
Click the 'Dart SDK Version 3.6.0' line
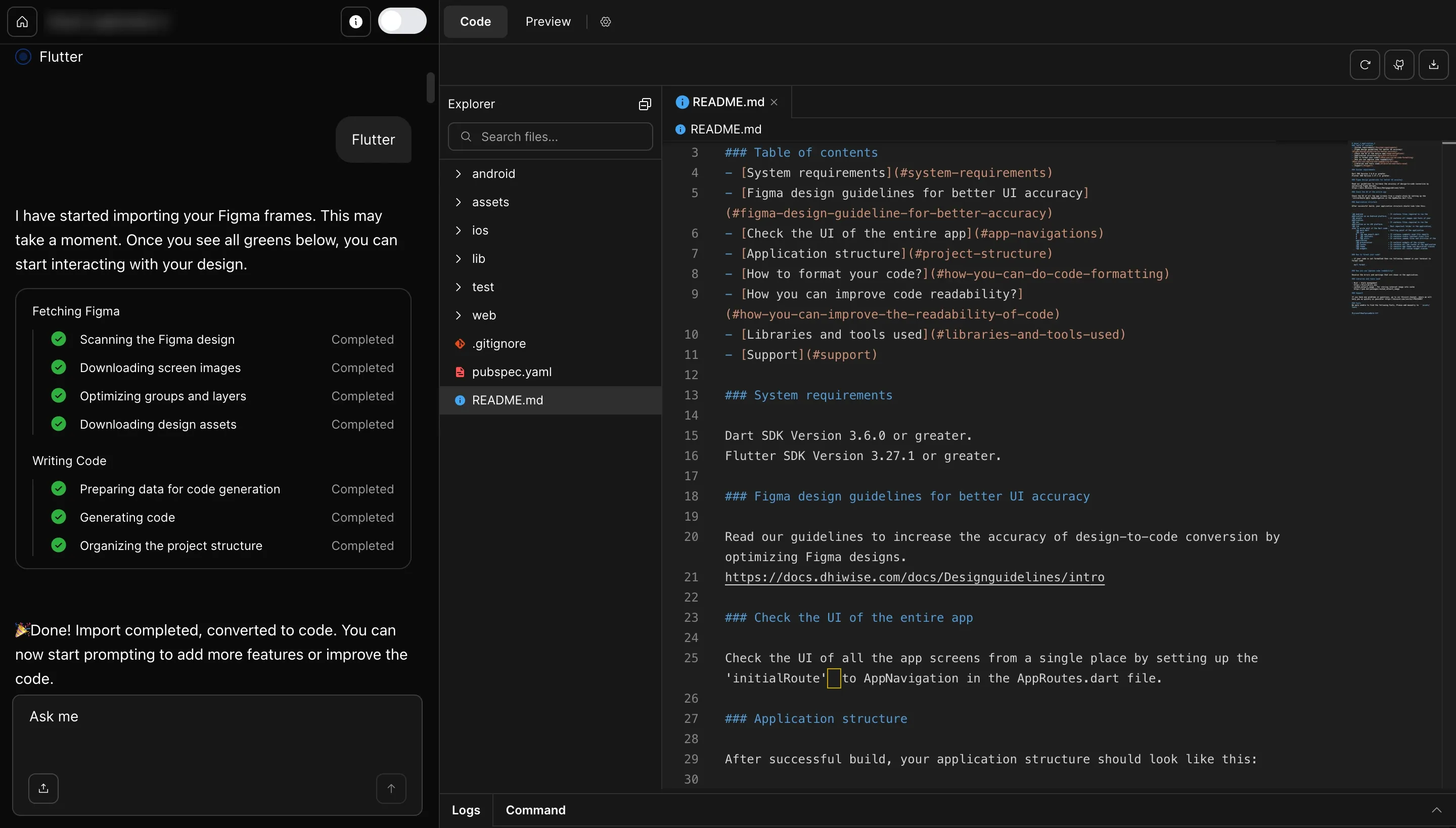[x=848, y=436]
